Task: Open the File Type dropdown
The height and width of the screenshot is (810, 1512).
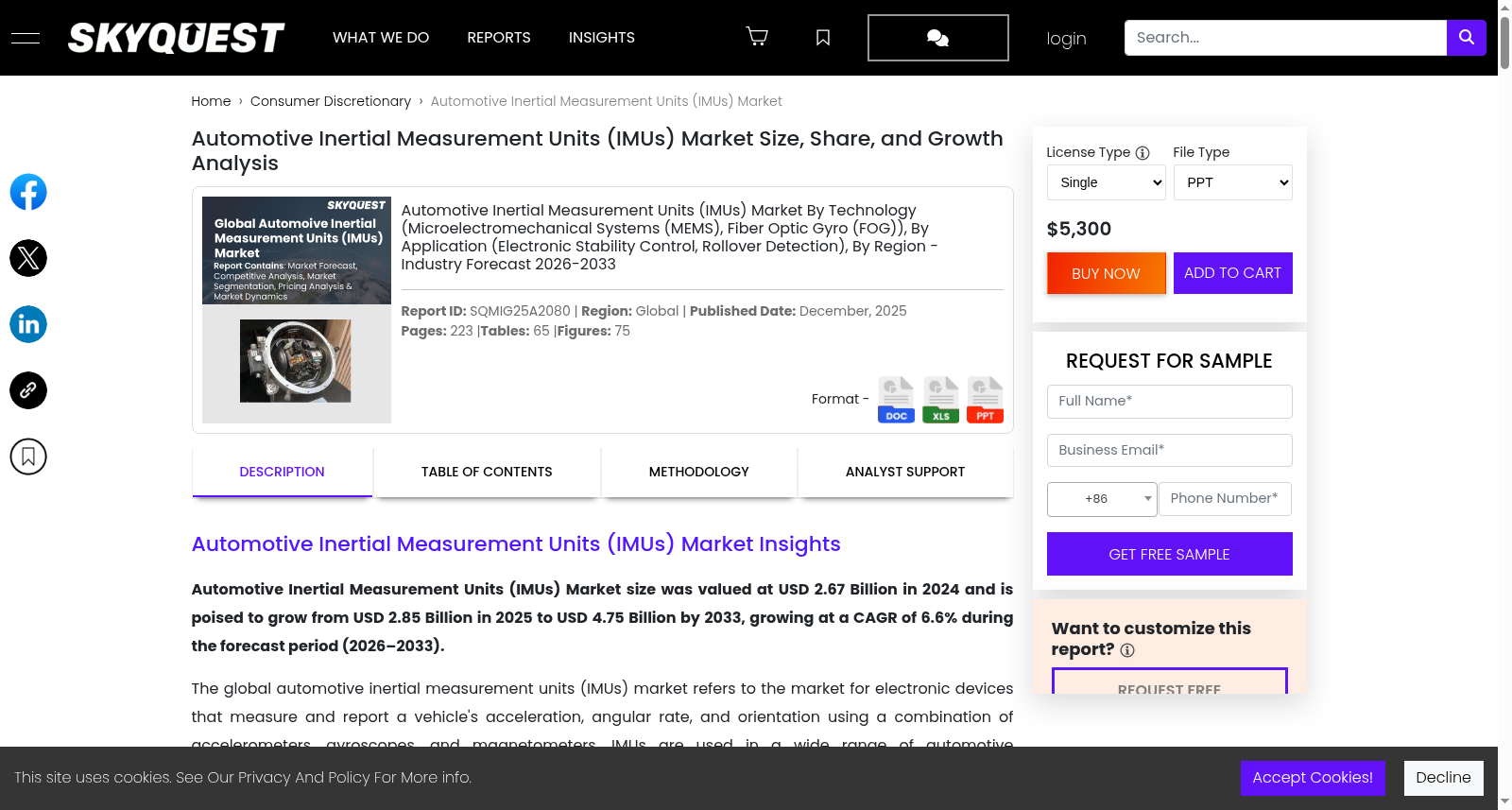Action: (1233, 182)
